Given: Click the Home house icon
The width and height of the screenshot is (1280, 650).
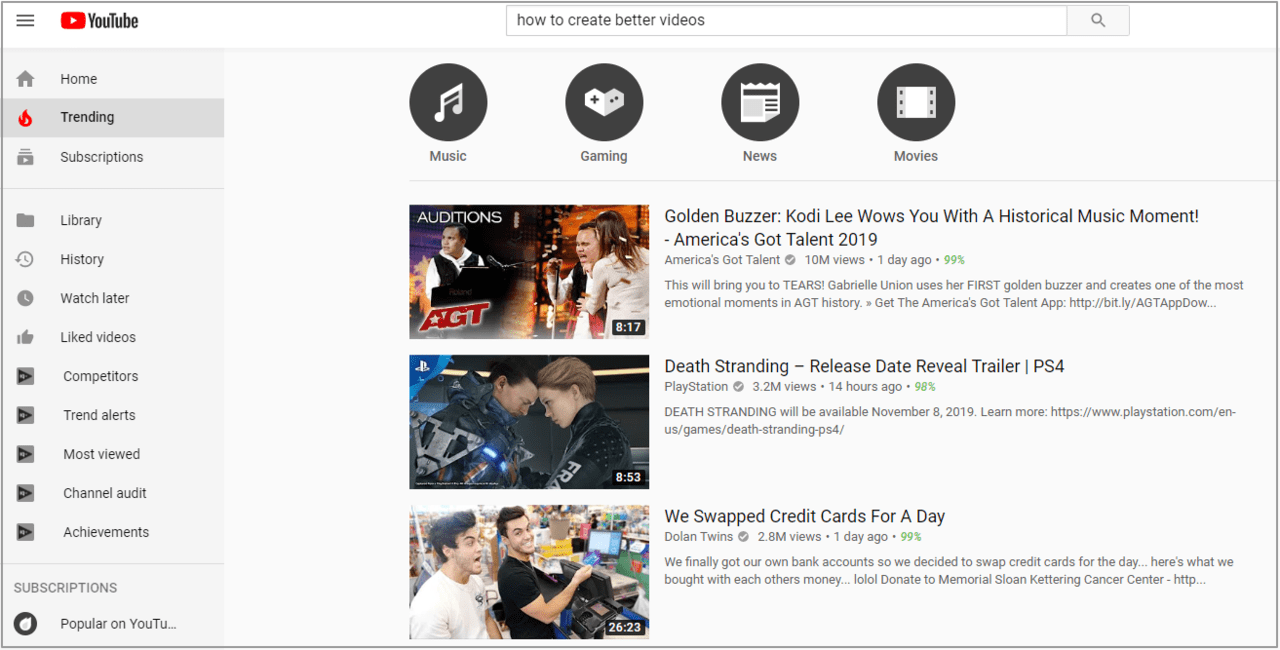Looking at the screenshot, I should [x=25, y=79].
